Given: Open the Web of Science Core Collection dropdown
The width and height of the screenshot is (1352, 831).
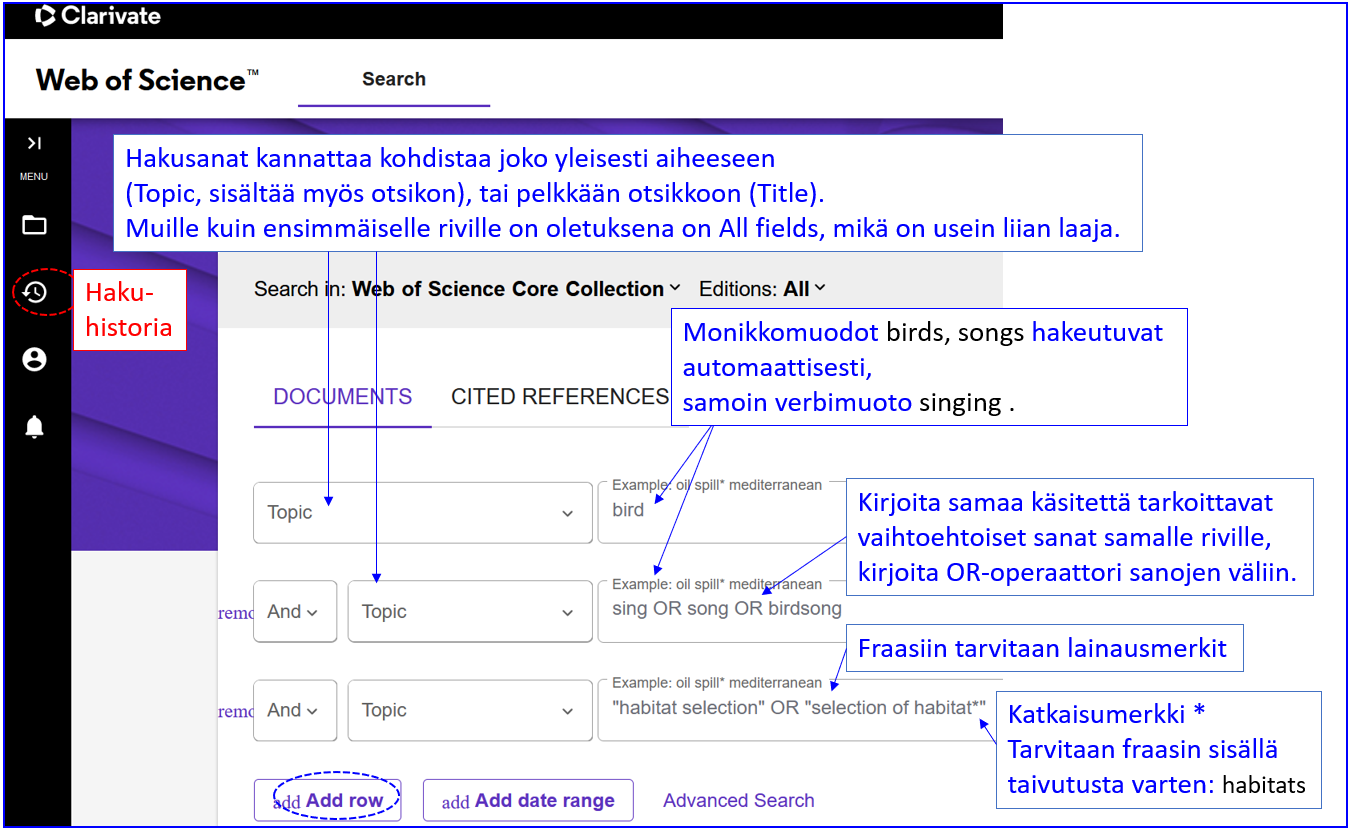Looking at the screenshot, I should [516, 289].
